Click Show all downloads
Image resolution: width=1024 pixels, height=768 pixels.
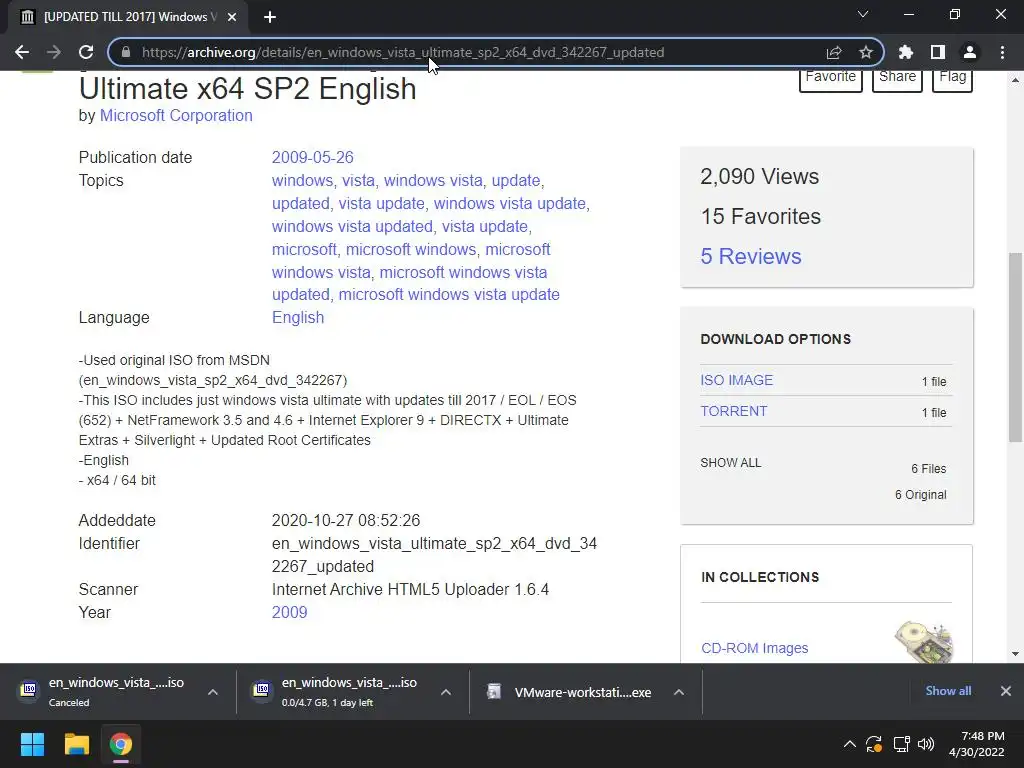(x=948, y=691)
